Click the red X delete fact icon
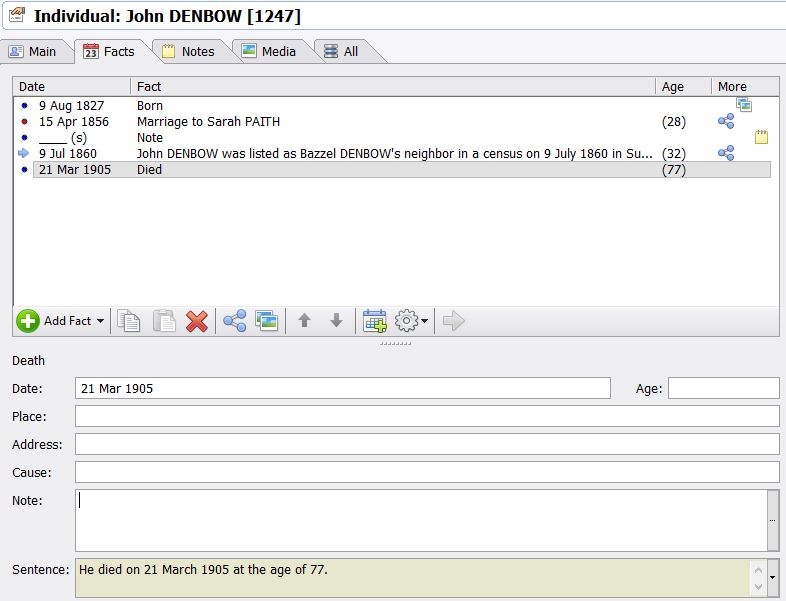The width and height of the screenshot is (786, 601). click(x=197, y=321)
